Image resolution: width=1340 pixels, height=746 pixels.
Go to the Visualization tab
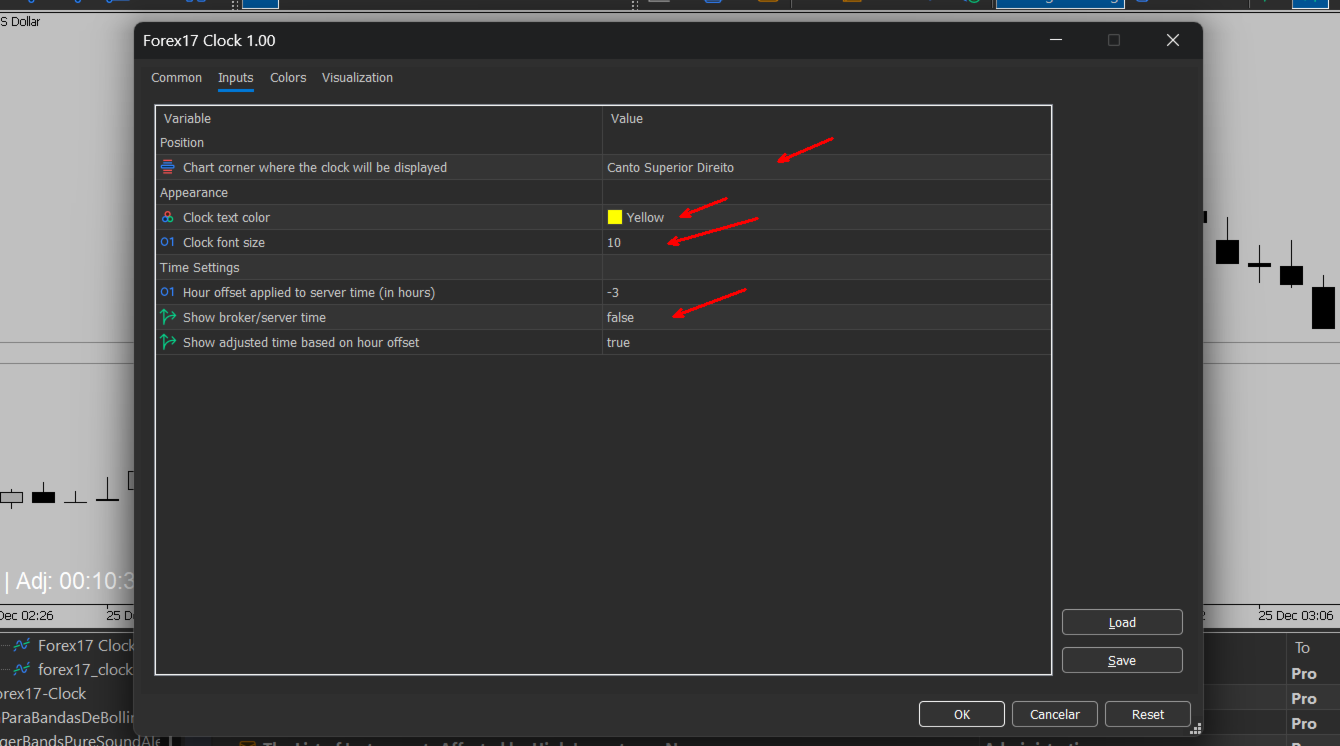[357, 78]
